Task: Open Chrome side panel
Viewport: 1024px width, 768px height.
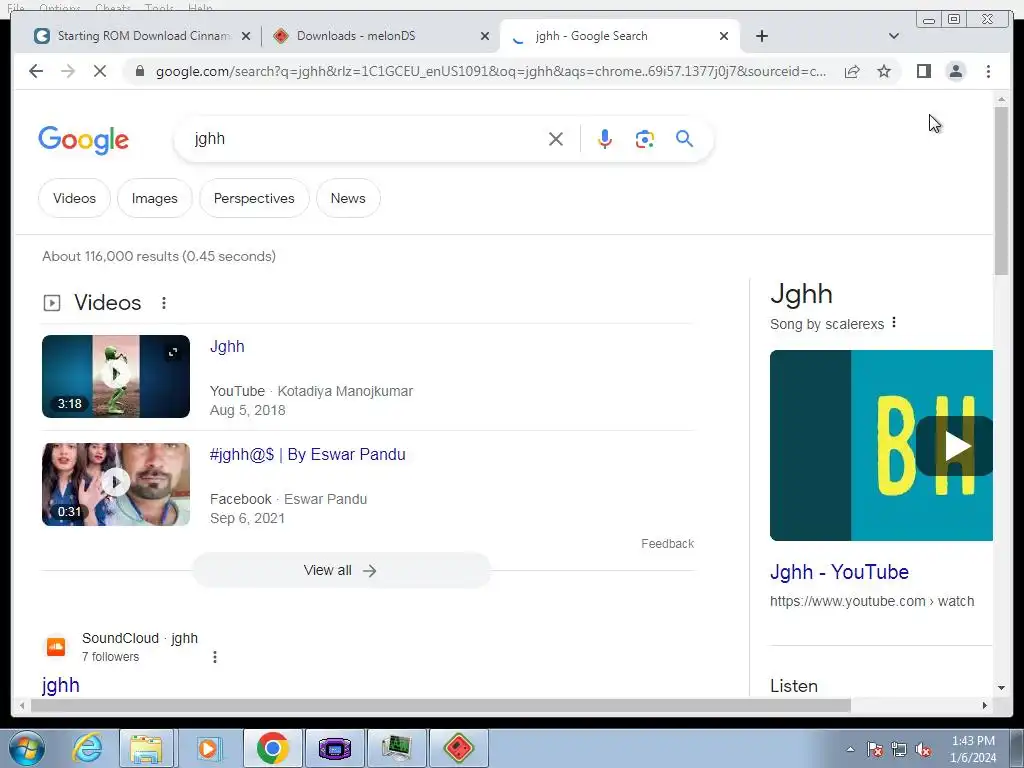Action: pos(923,71)
